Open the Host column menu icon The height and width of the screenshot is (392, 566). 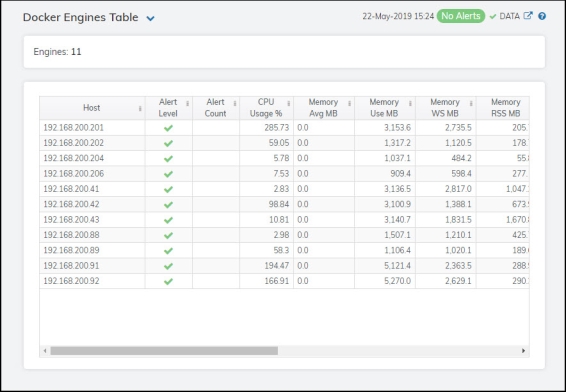140,108
